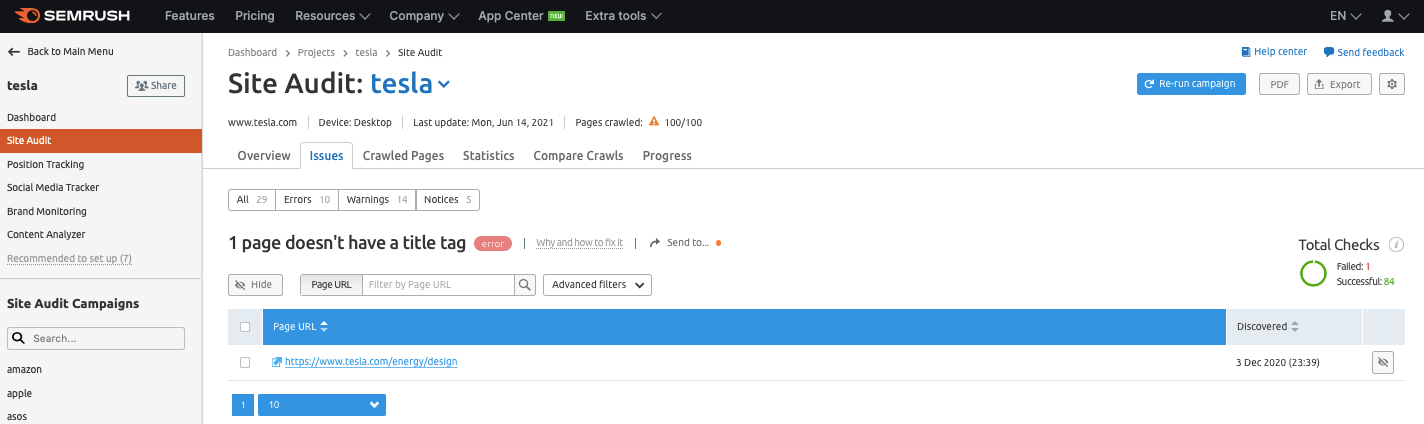Filter issues by Warnings 14
This screenshot has height=424, width=1424.
click(x=377, y=200)
